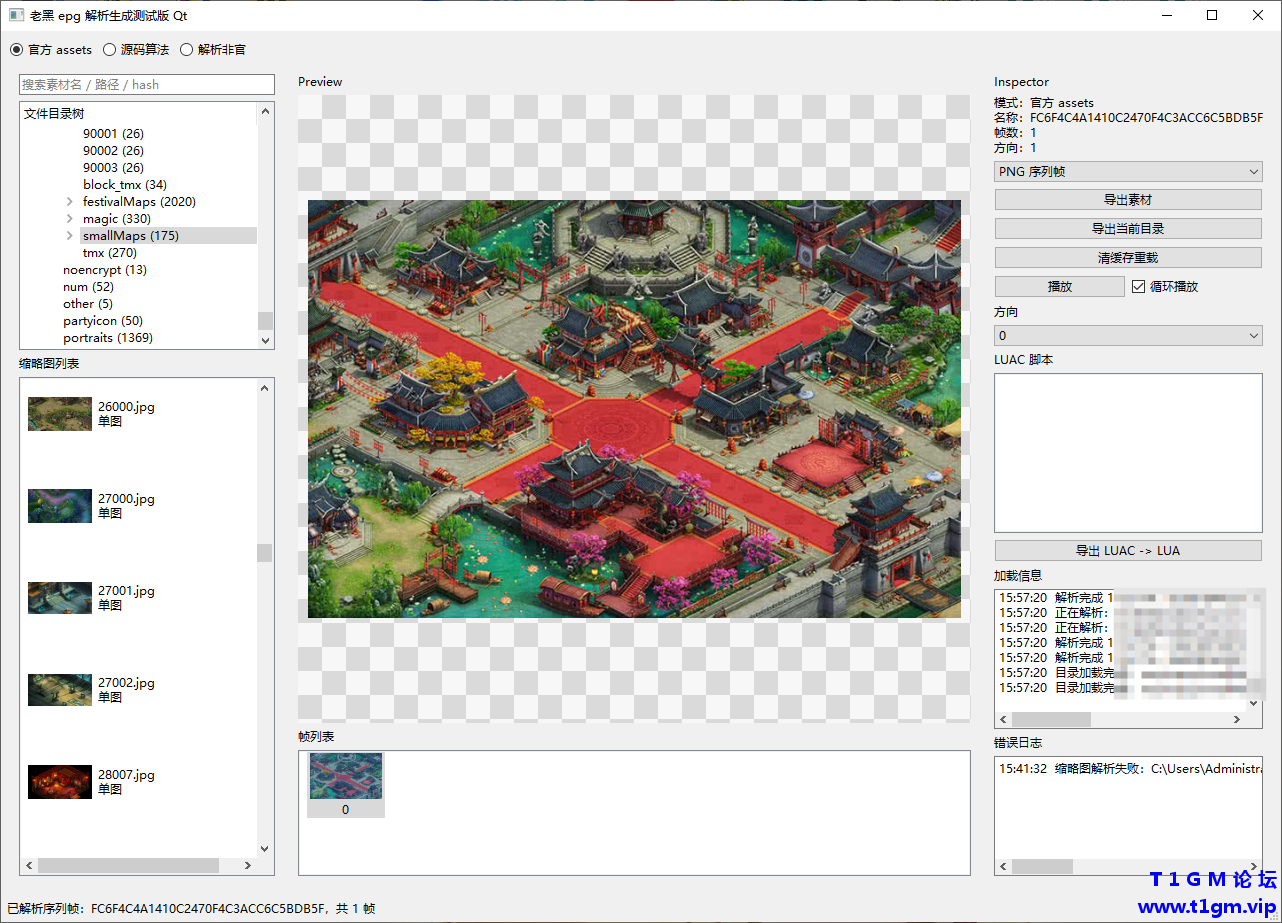The image size is (1282, 923).
Task: Click the thumbnail list's scroll-up arrow
Action: [x=265, y=388]
